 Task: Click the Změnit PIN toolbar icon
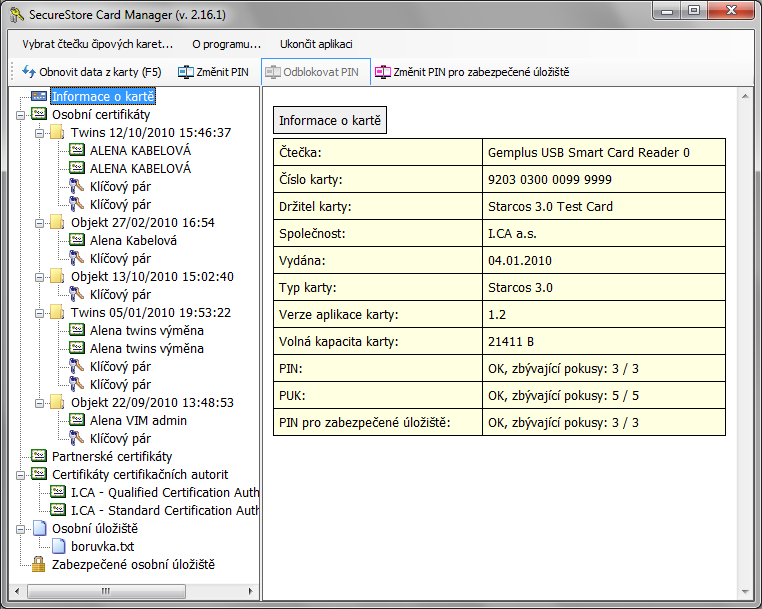click(x=186, y=72)
